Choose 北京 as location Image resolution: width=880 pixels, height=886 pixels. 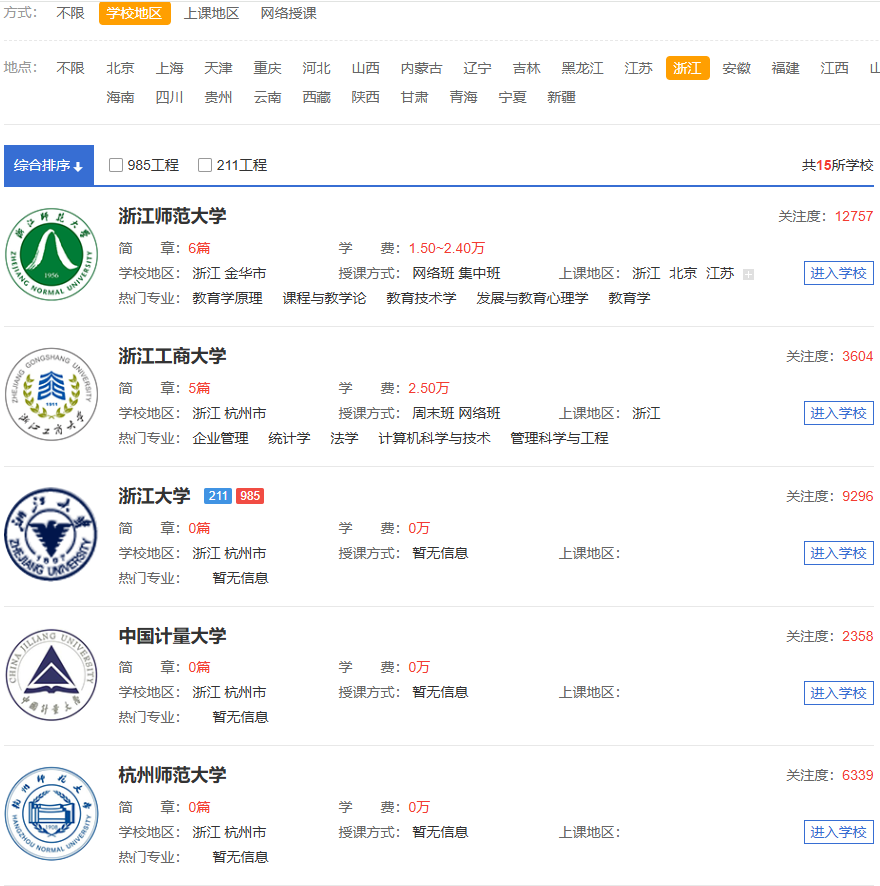pos(120,68)
